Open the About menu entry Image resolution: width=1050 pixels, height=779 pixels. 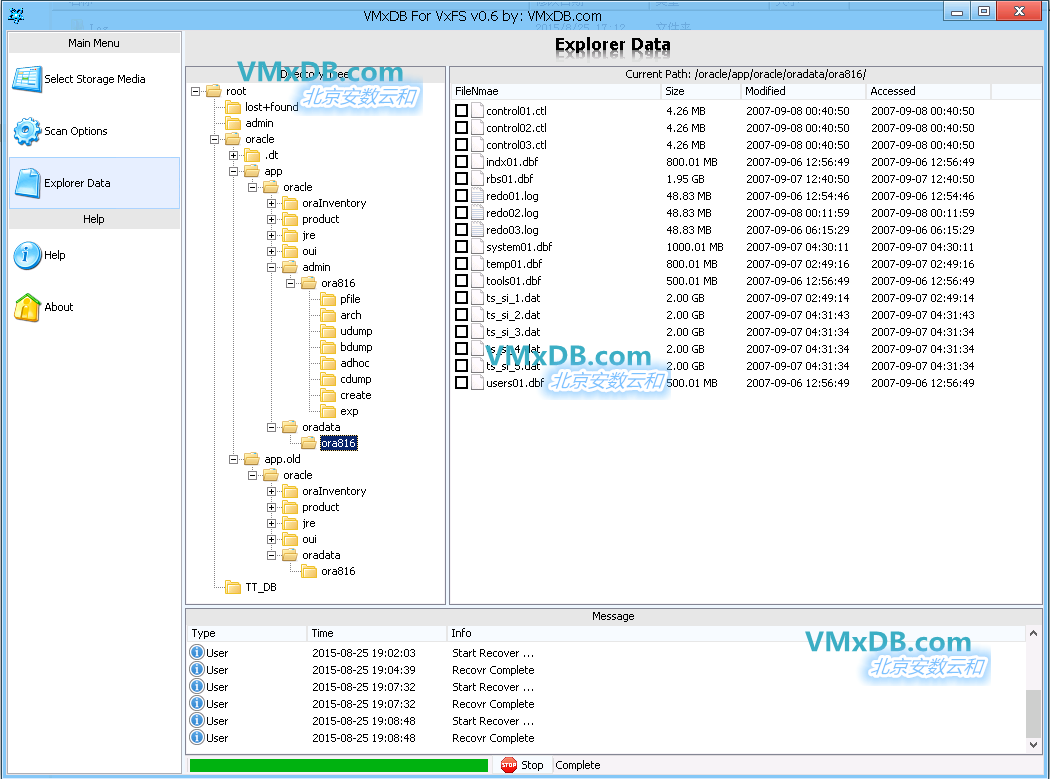94,307
